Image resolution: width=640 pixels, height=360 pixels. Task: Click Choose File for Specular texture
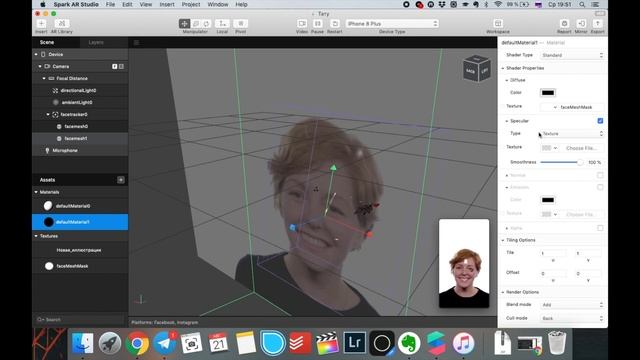582,148
